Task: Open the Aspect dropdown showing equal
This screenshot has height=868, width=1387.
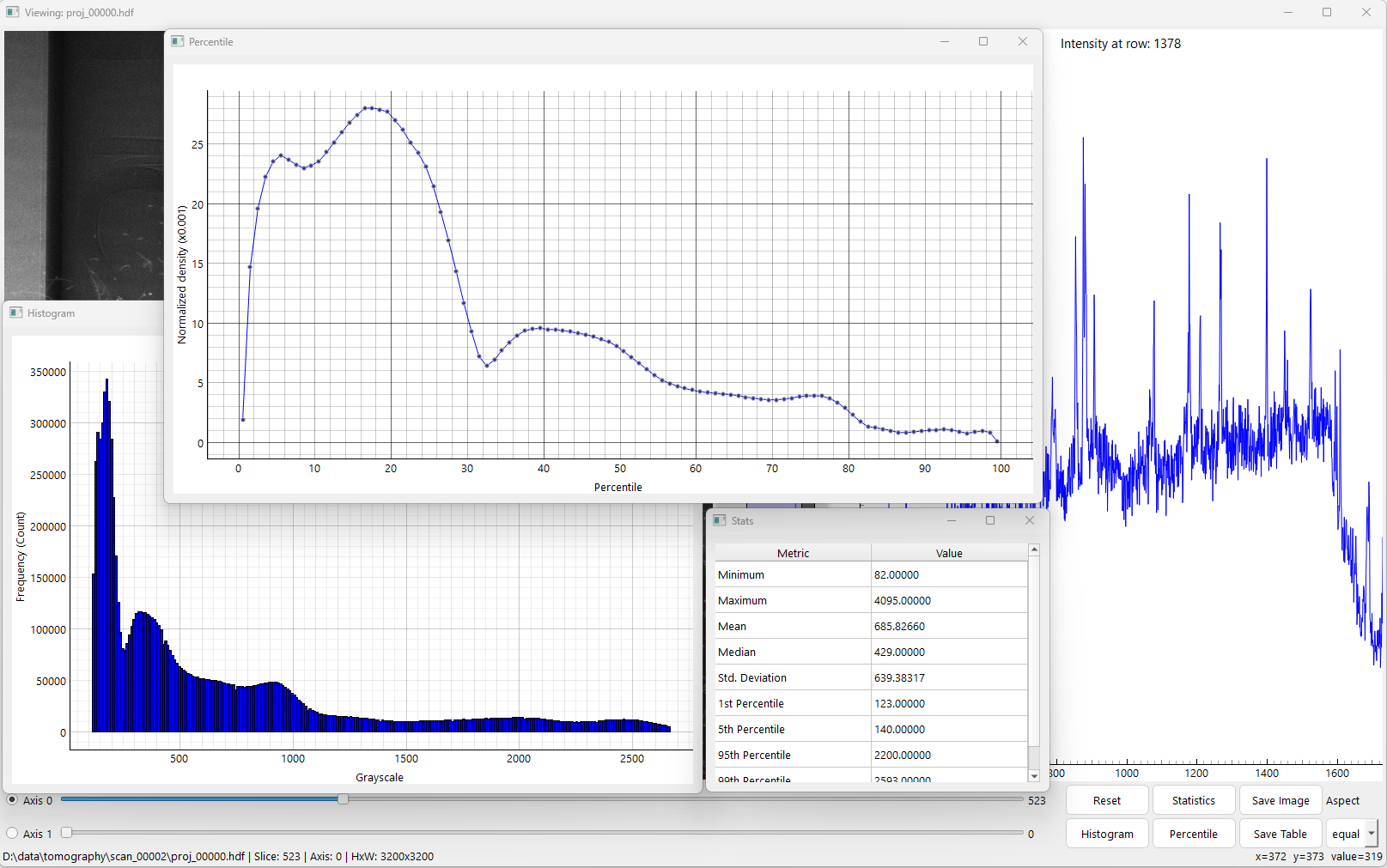Action: [1353, 834]
